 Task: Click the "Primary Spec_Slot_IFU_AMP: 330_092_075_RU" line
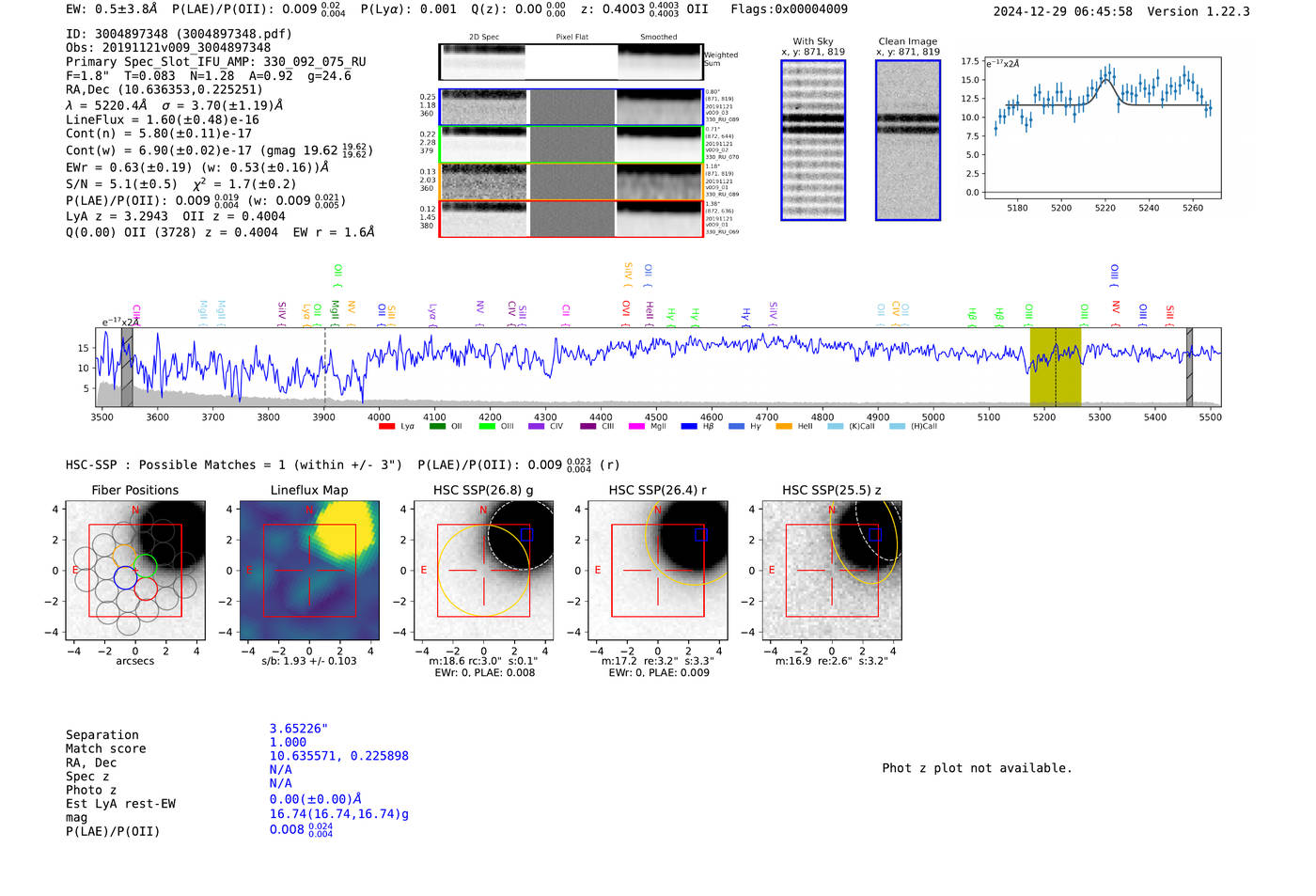click(x=216, y=62)
